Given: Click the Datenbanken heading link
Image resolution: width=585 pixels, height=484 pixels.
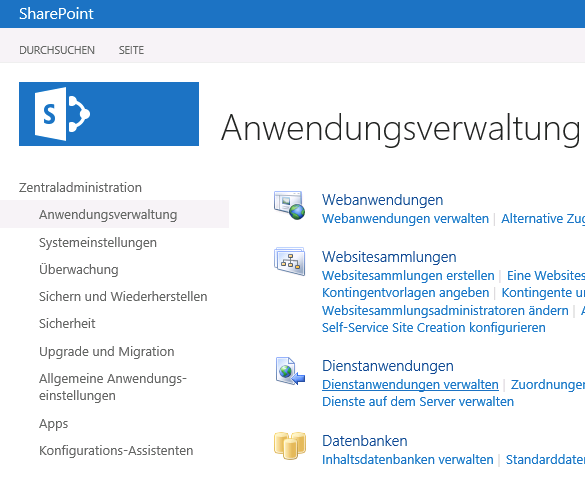Looking at the screenshot, I should tap(365, 441).
